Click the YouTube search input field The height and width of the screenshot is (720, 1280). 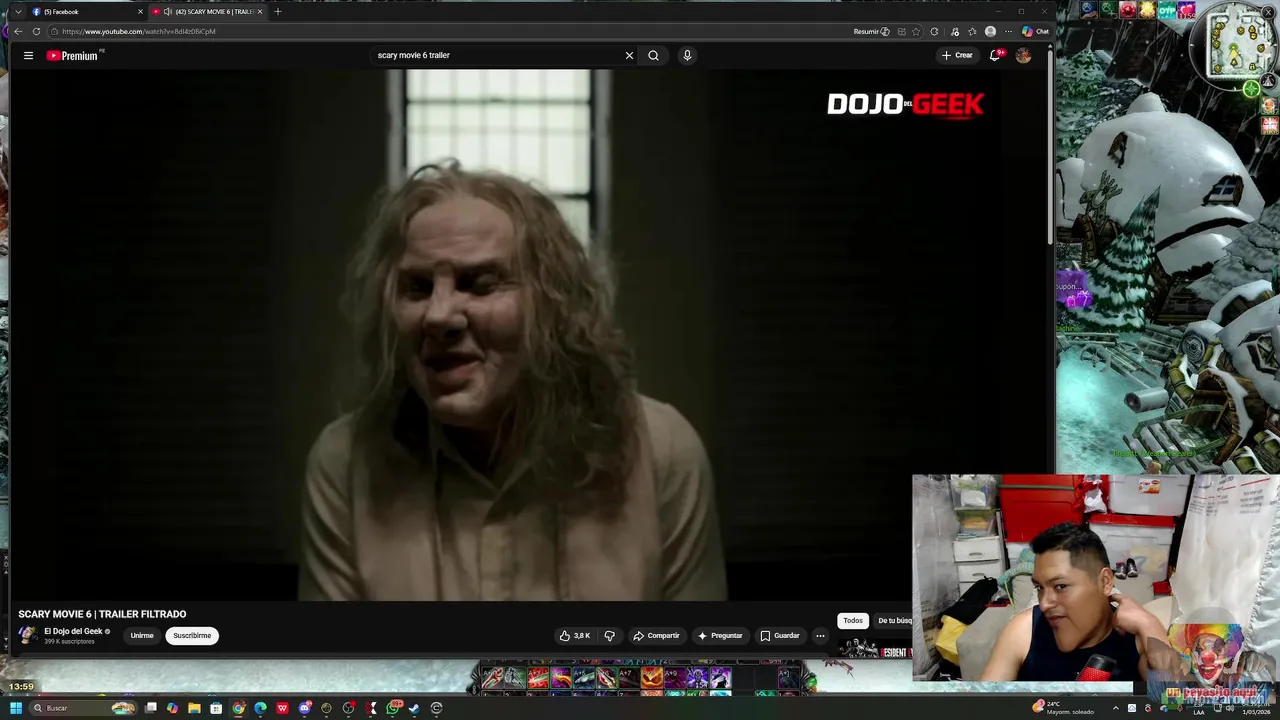pos(495,56)
